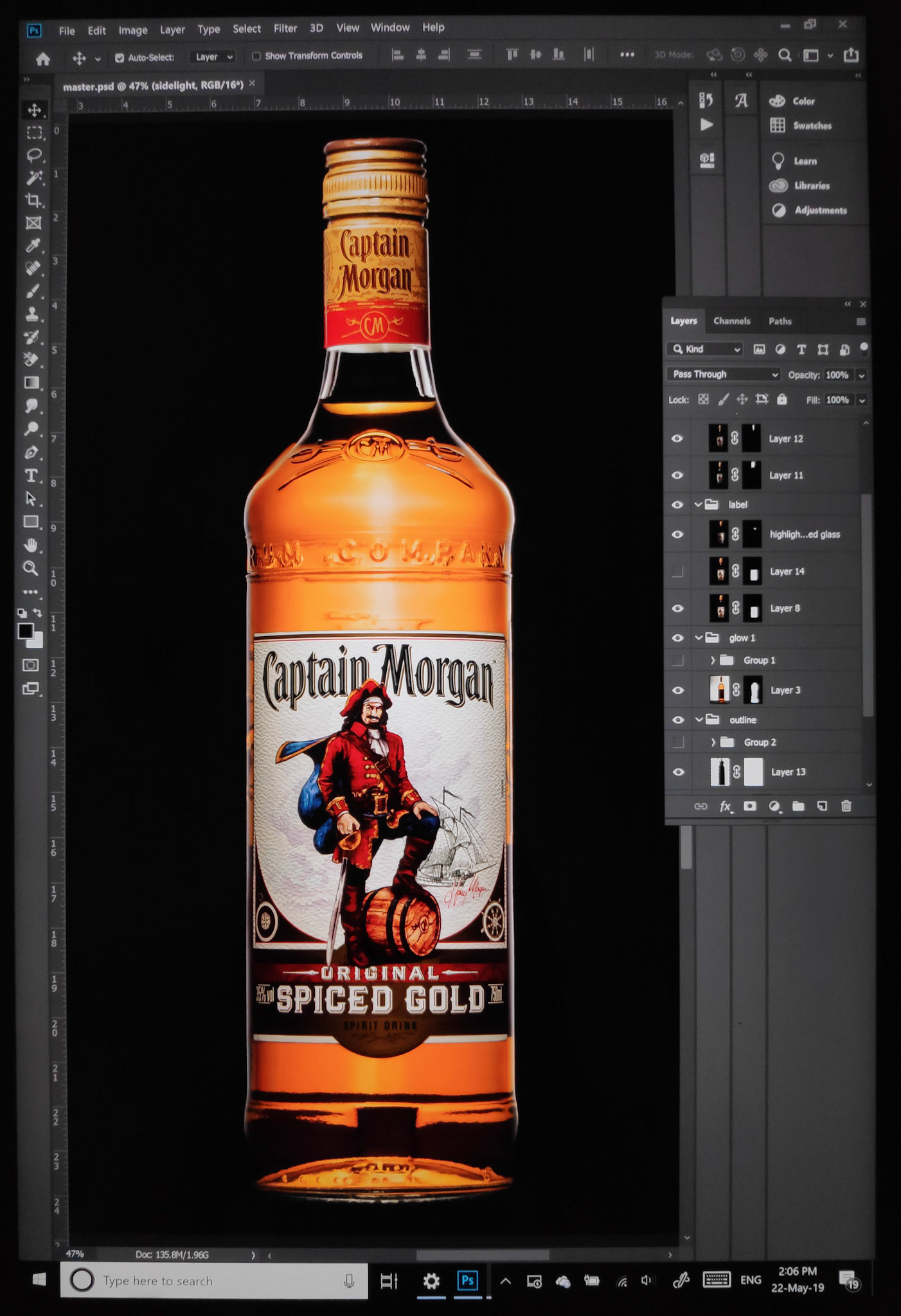Click the background color swatch
This screenshot has height=1316, width=901.
(36, 641)
